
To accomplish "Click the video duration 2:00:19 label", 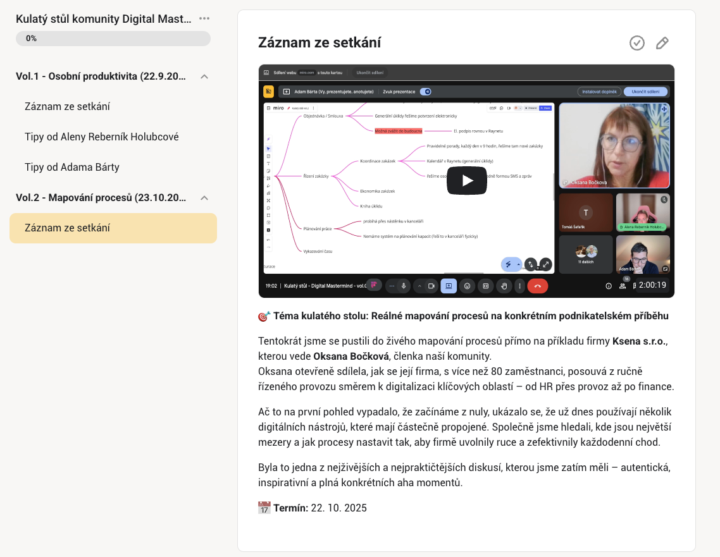I will pyautogui.click(x=652, y=285).
